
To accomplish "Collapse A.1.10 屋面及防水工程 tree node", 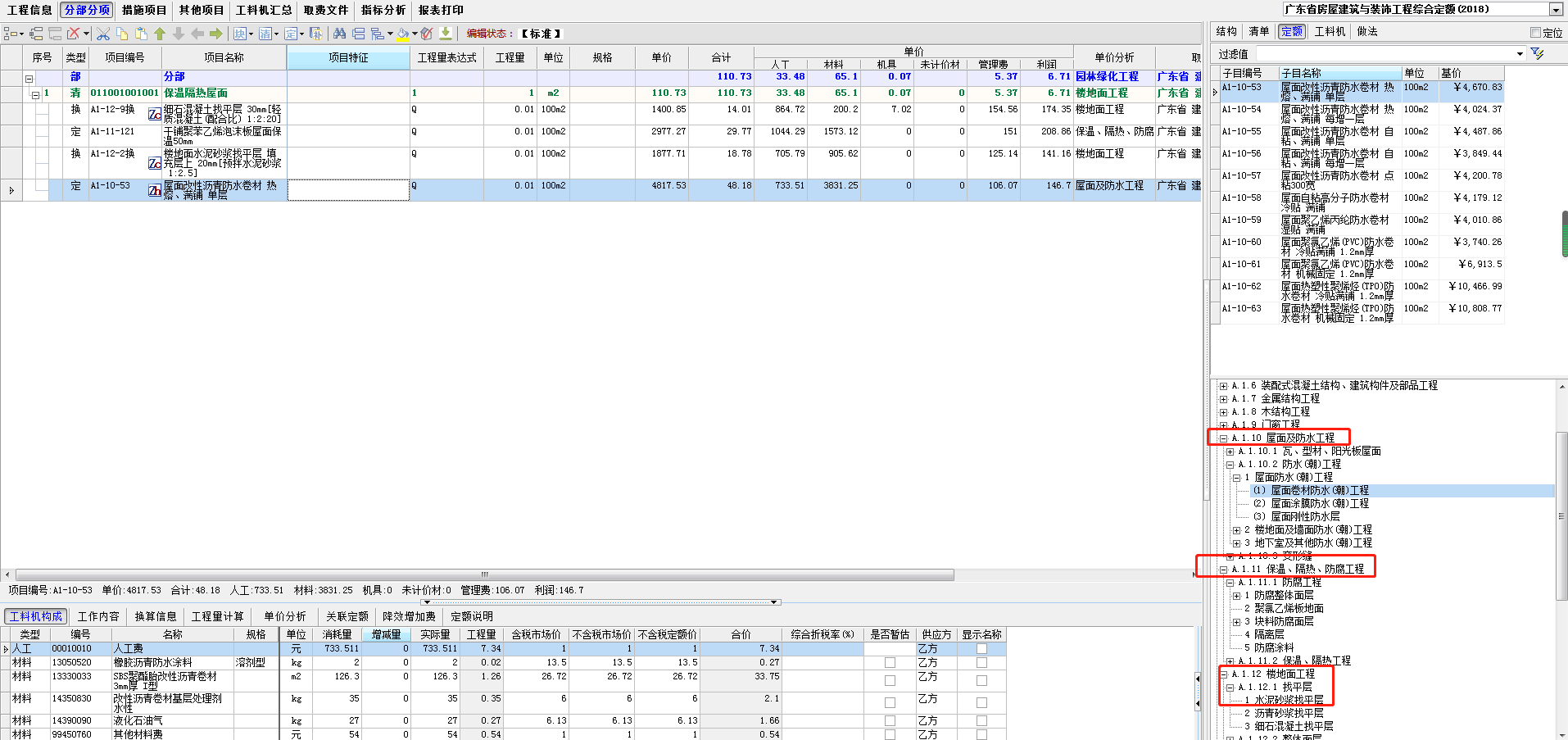I will coord(1223,438).
